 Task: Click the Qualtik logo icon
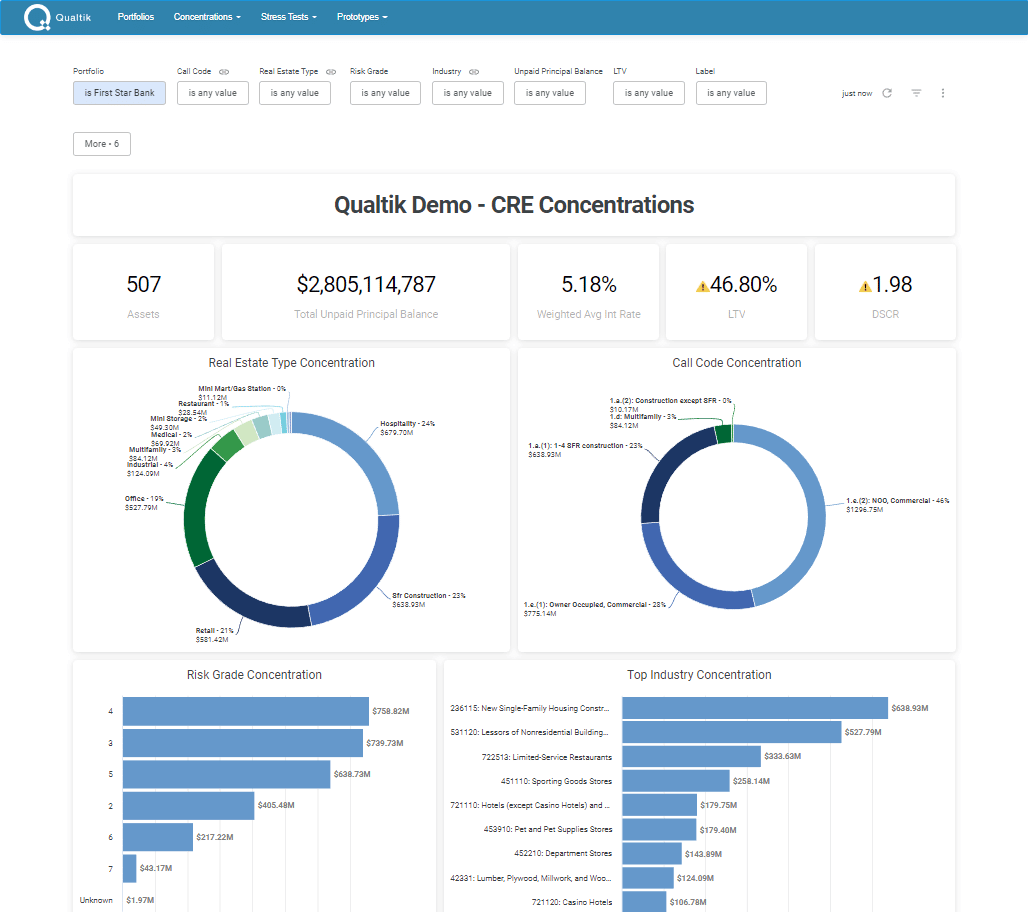tap(38, 16)
